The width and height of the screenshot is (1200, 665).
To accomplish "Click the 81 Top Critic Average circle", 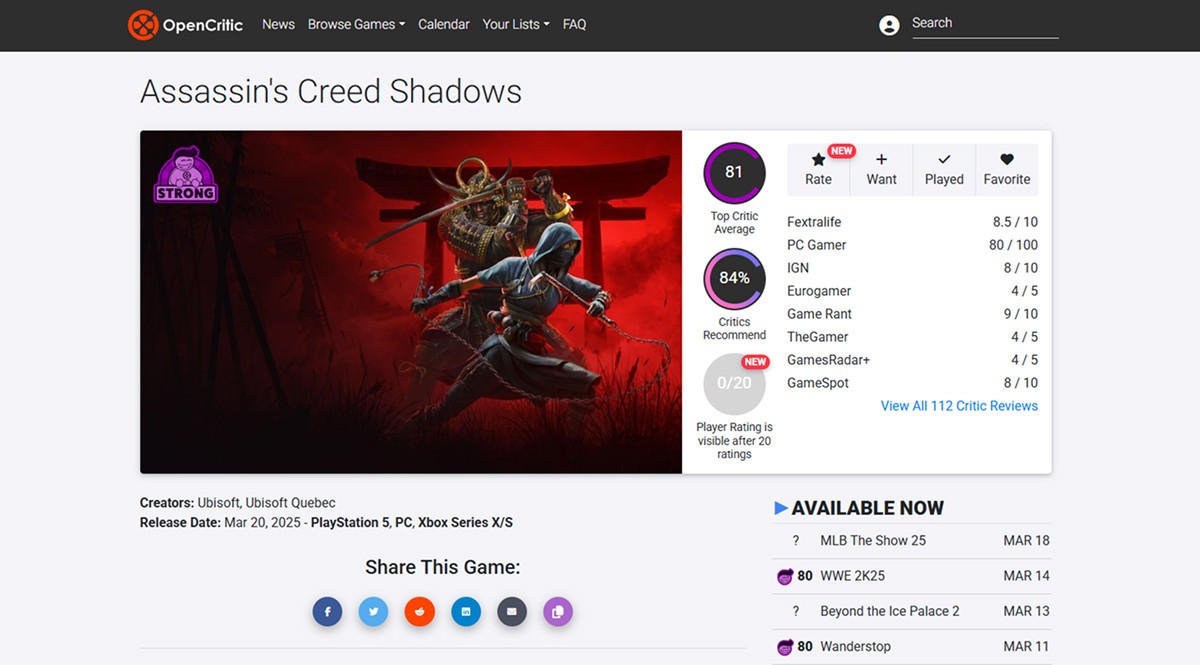I will (x=734, y=172).
